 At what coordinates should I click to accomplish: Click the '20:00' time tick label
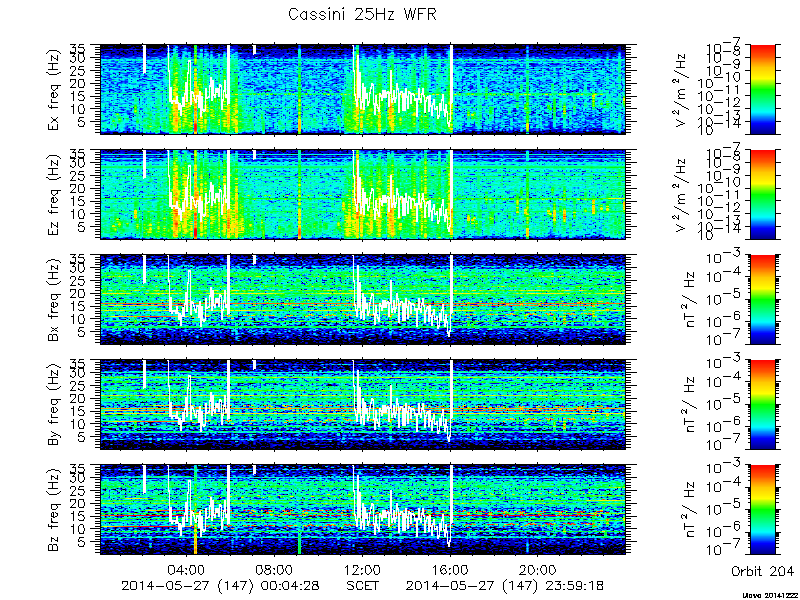click(x=538, y=569)
